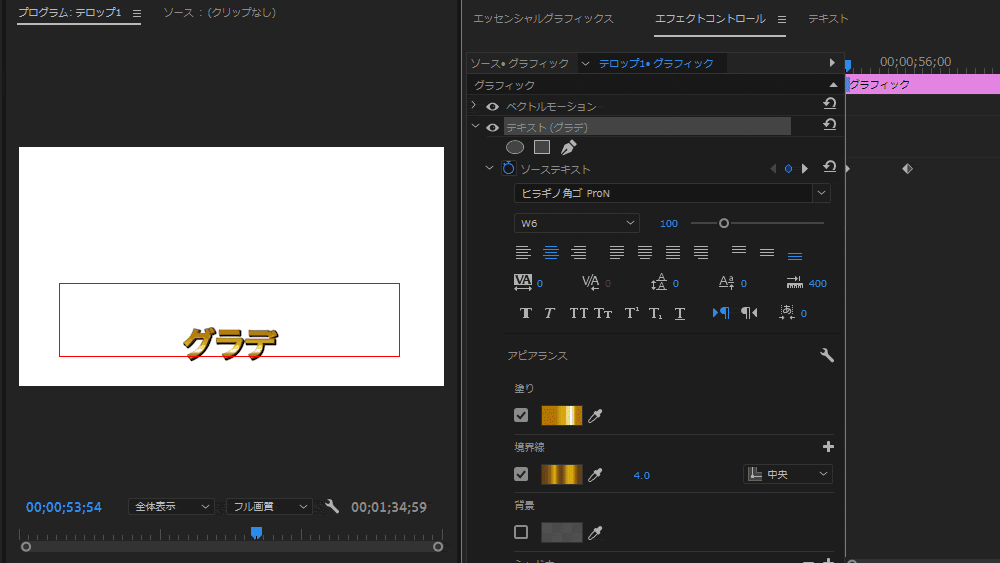Open the プログラム: テロップ1 panel menu

click(x=136, y=13)
